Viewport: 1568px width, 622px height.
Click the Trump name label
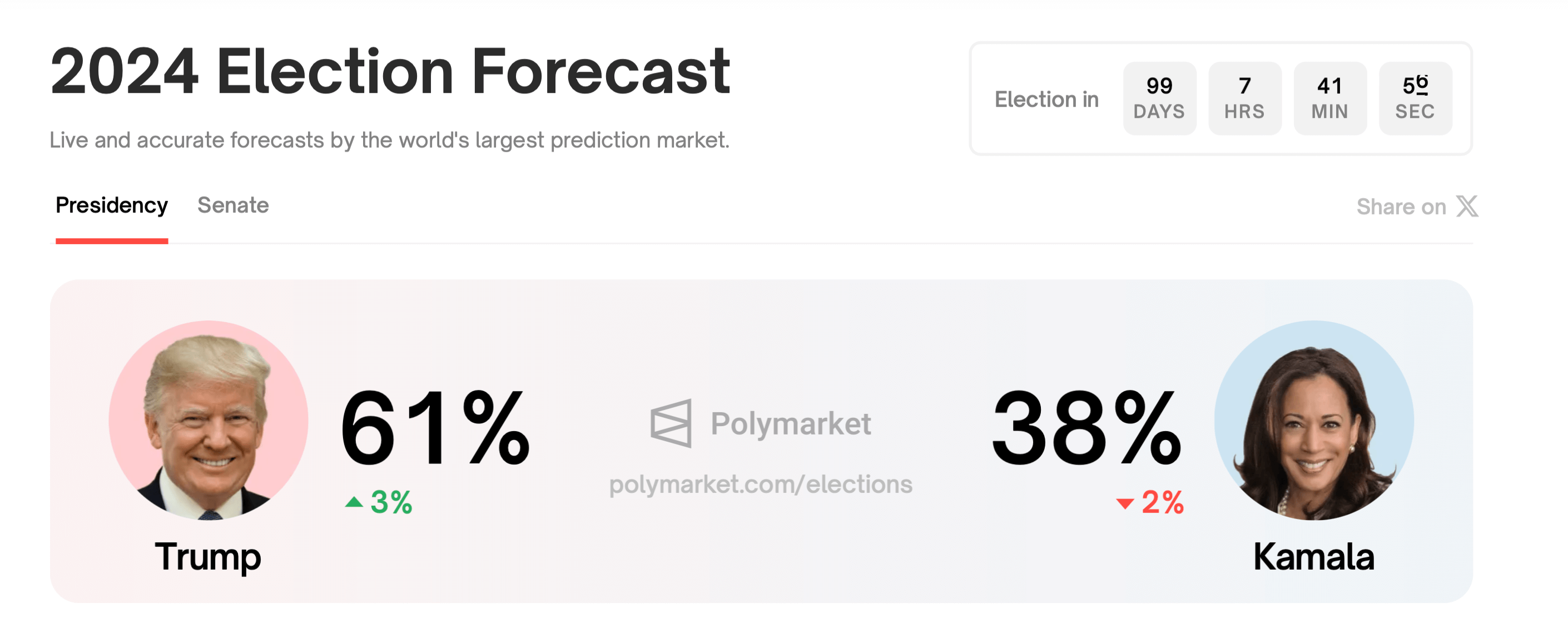(208, 557)
